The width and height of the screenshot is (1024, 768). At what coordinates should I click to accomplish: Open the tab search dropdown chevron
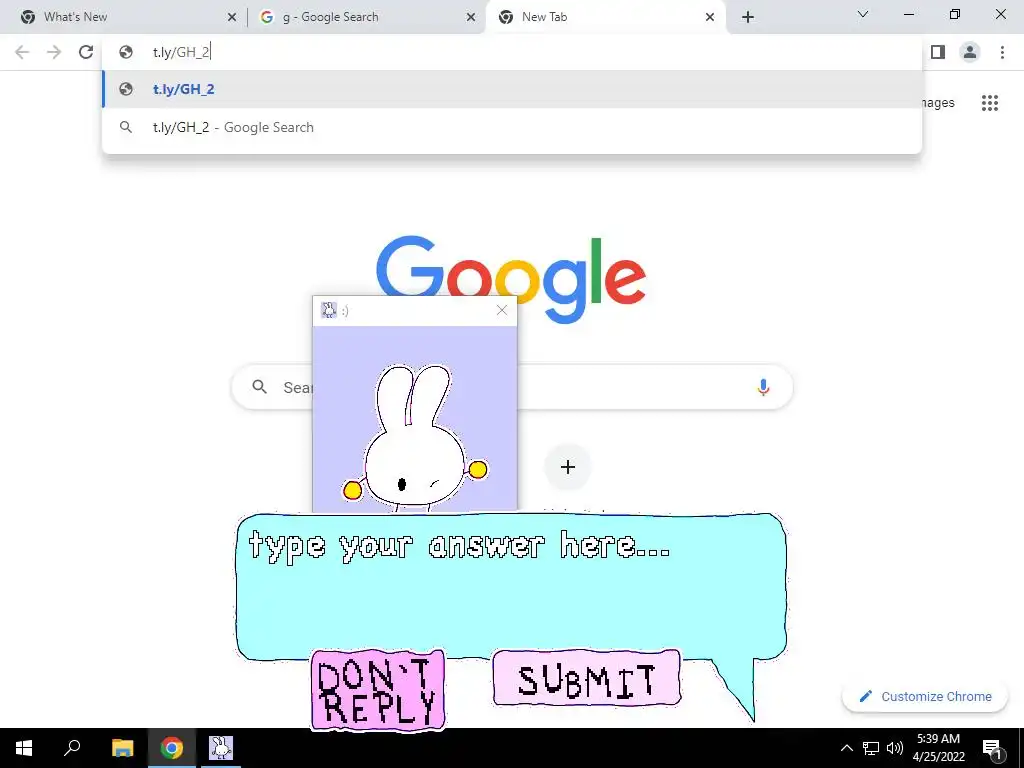[863, 14]
